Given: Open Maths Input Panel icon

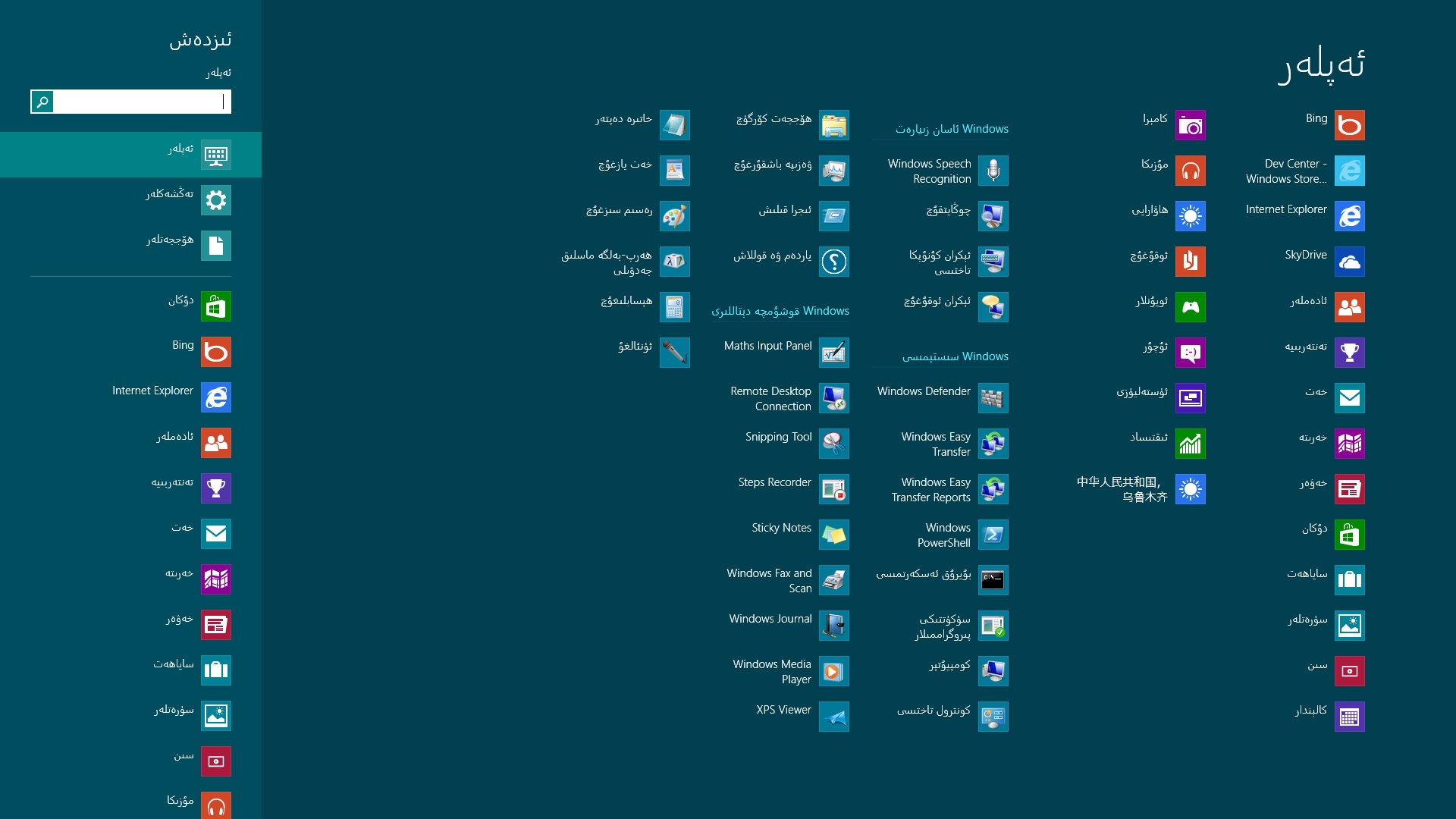Looking at the screenshot, I should click(x=834, y=353).
